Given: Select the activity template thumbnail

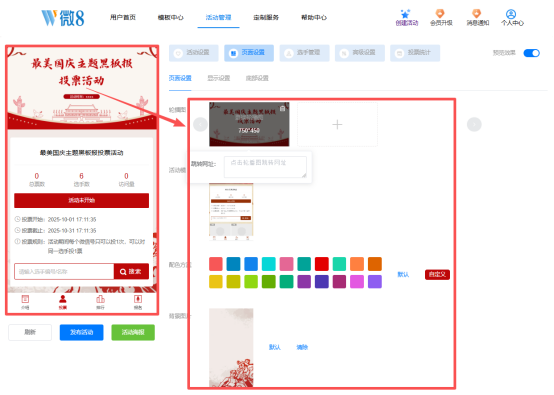Looking at the screenshot, I should click(231, 212).
